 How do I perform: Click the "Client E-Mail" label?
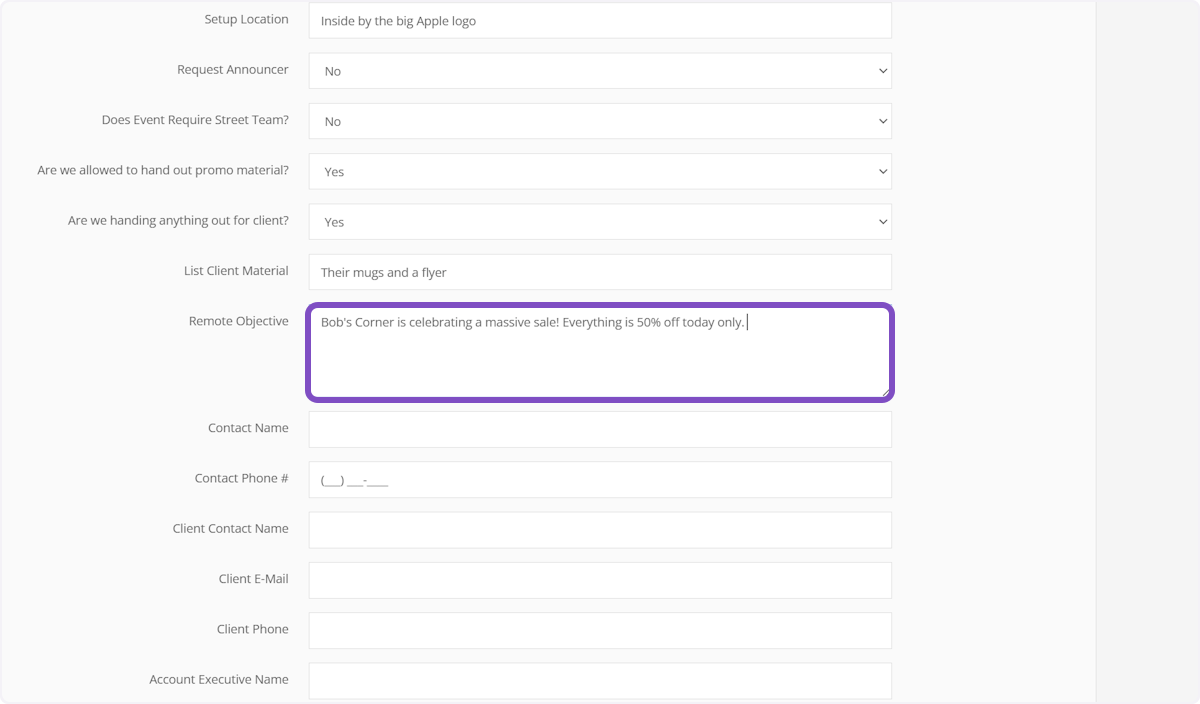[x=253, y=579]
